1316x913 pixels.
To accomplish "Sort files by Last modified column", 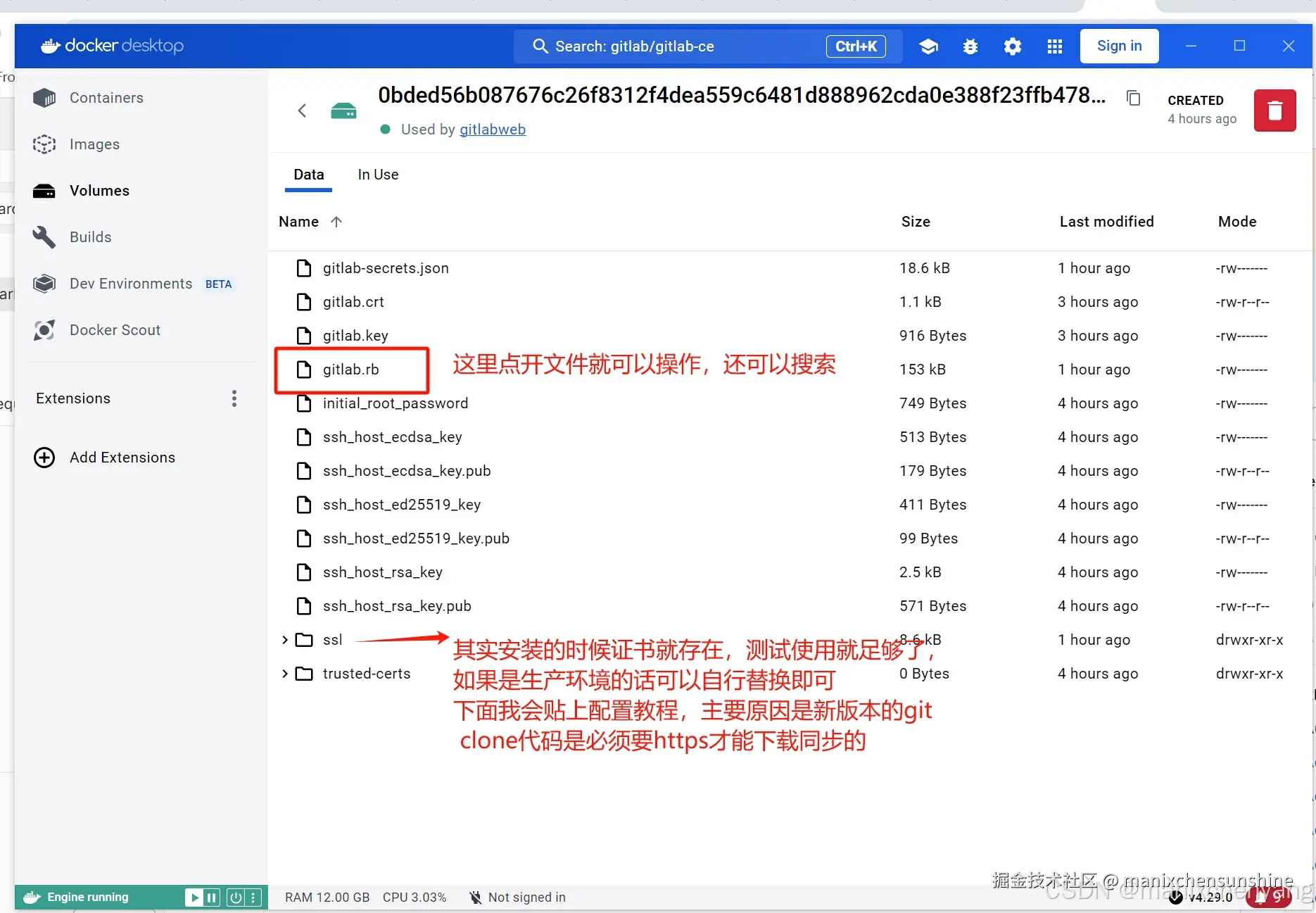I will 1106,222.
